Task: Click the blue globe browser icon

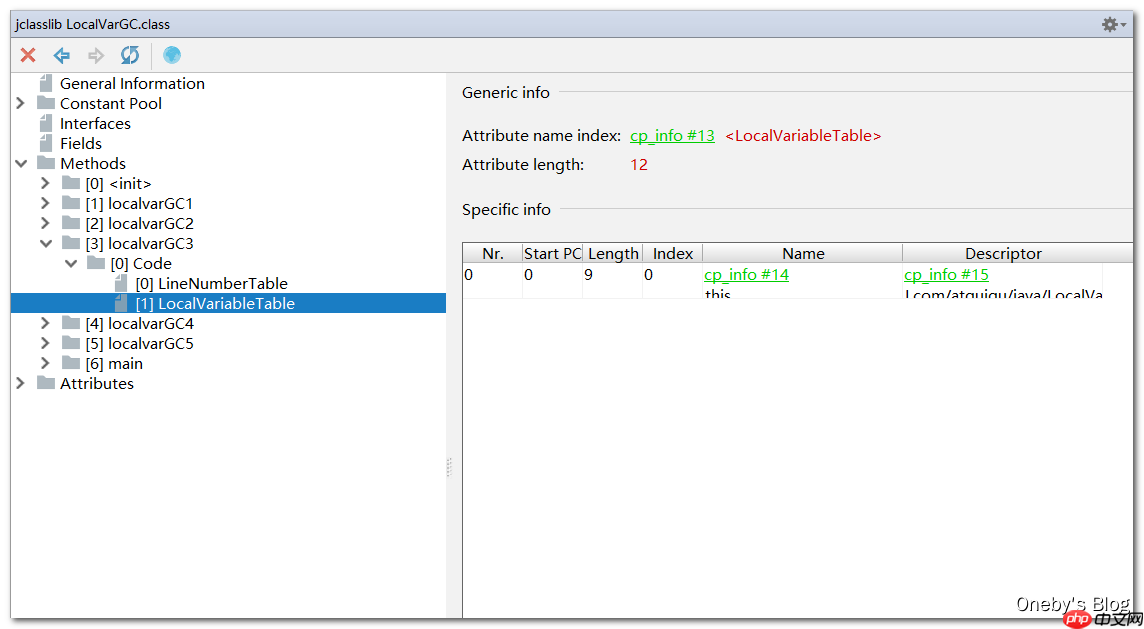Action: (172, 55)
